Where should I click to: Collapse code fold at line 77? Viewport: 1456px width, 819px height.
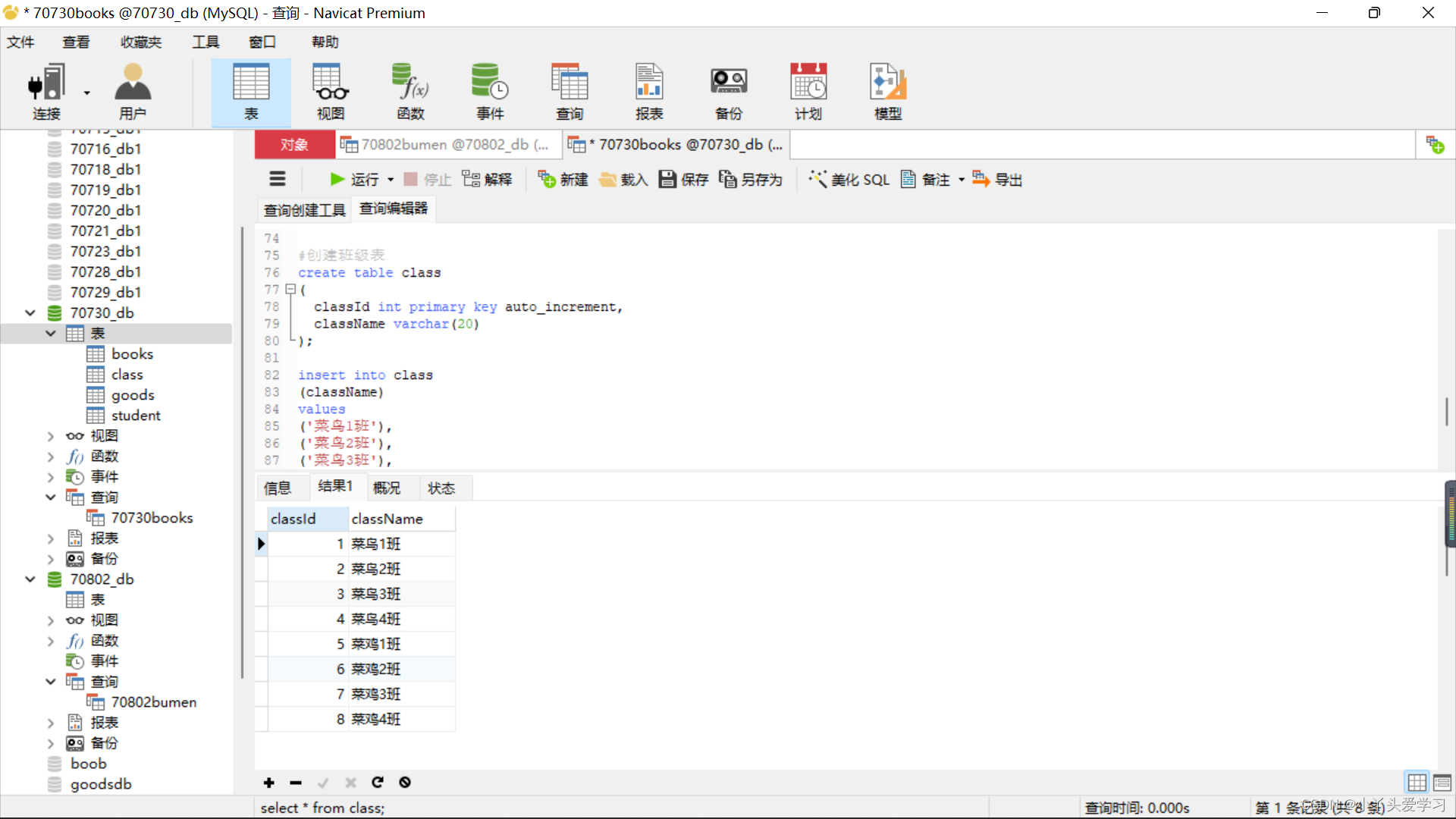[x=290, y=289]
